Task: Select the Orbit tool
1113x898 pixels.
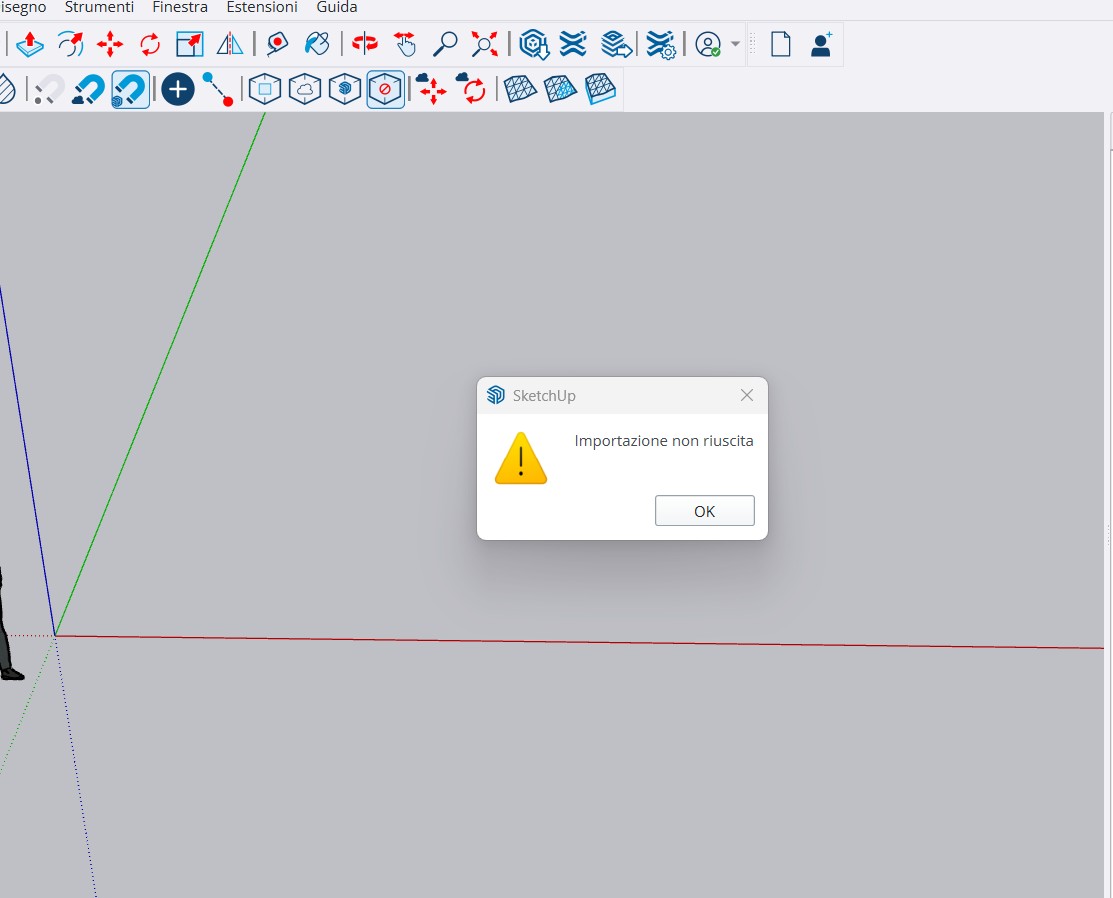Action: 365,44
